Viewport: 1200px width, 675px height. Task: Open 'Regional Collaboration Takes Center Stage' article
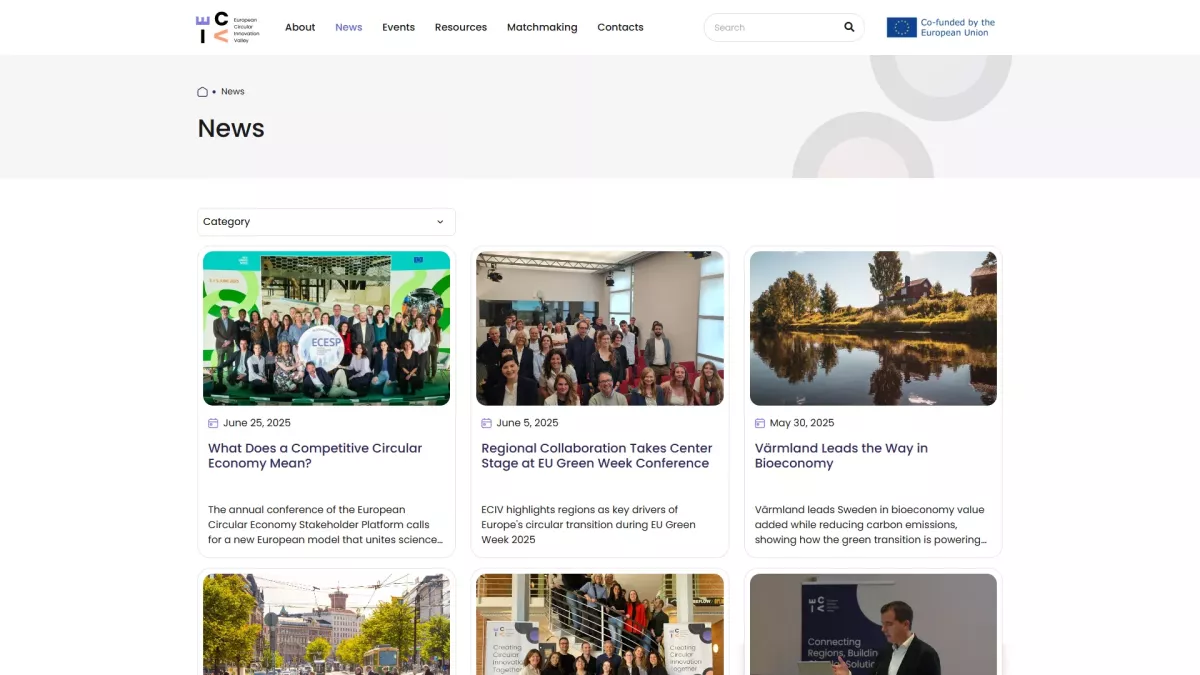coord(597,455)
